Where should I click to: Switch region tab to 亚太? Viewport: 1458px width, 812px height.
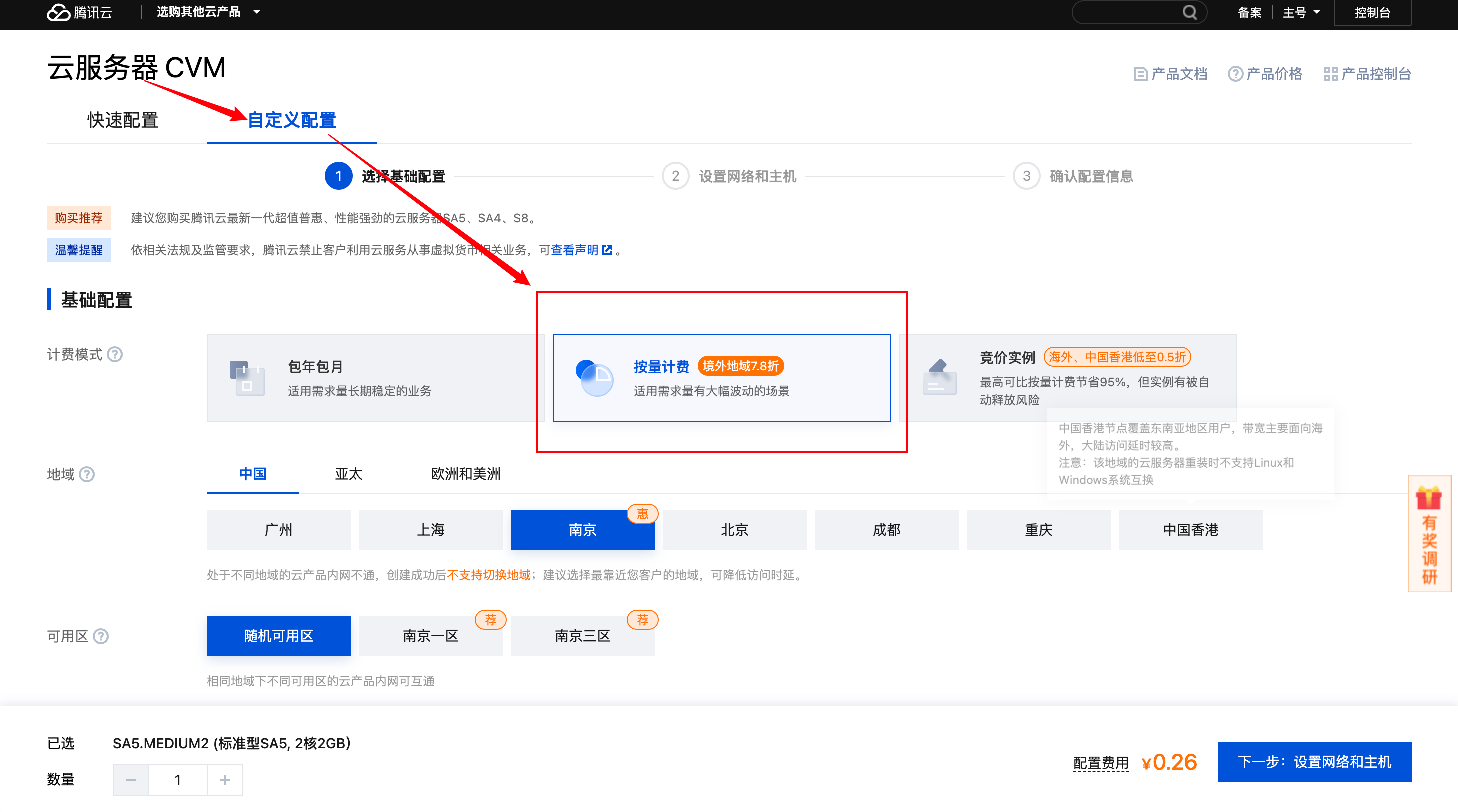348,474
